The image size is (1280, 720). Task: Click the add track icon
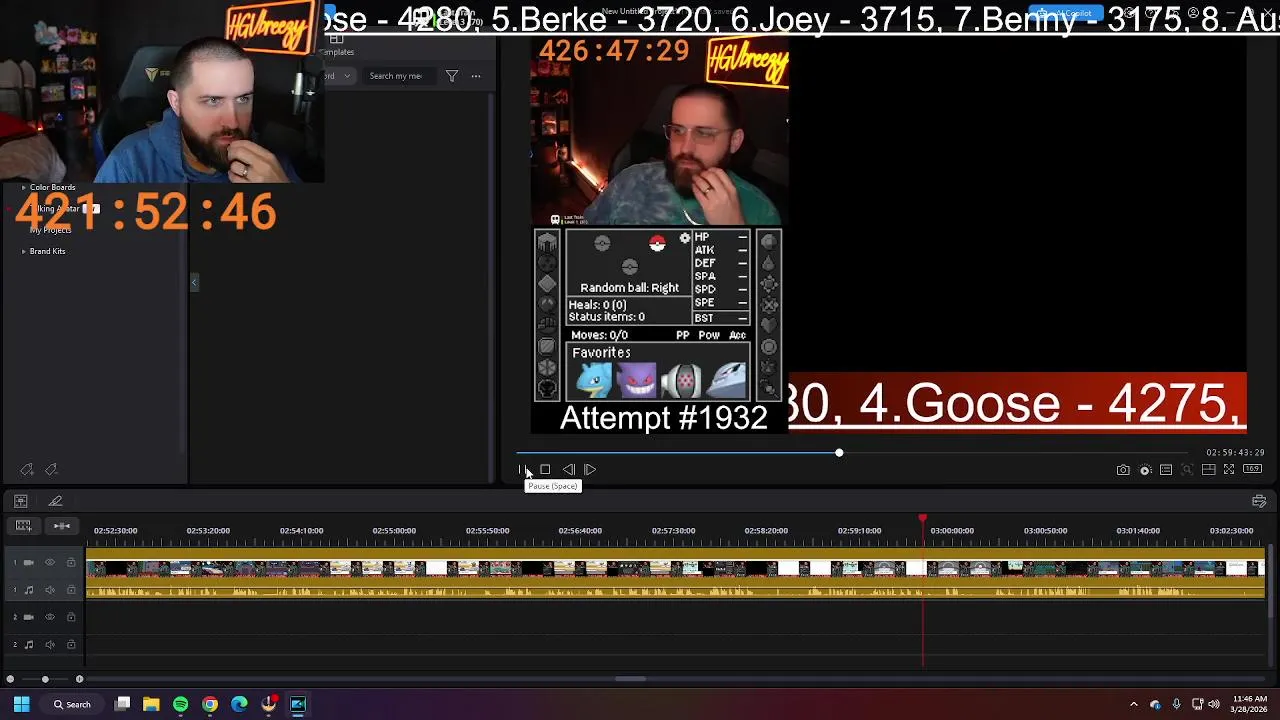pyautogui.click(x=23, y=526)
